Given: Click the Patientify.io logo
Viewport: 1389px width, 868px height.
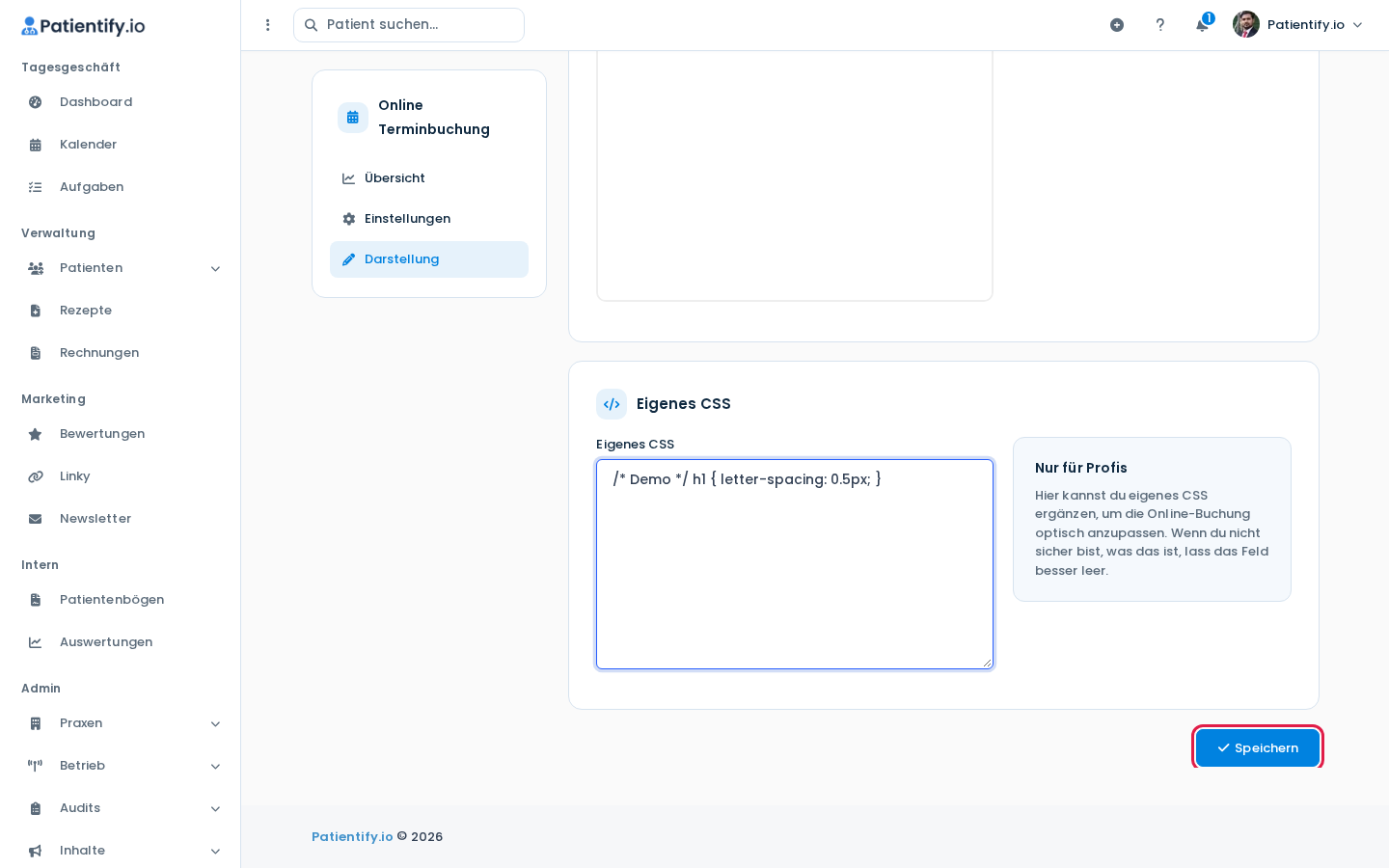Looking at the screenshot, I should 83,26.
